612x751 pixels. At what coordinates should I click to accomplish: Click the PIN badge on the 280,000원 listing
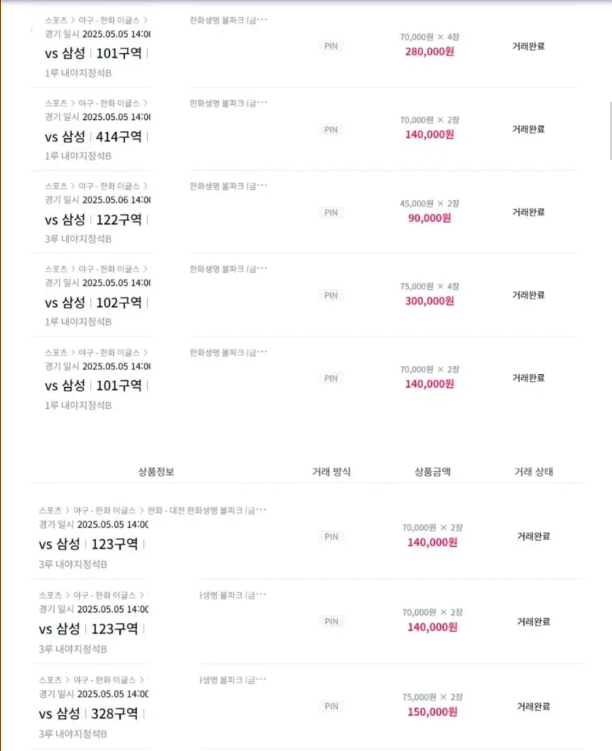tap(331, 46)
